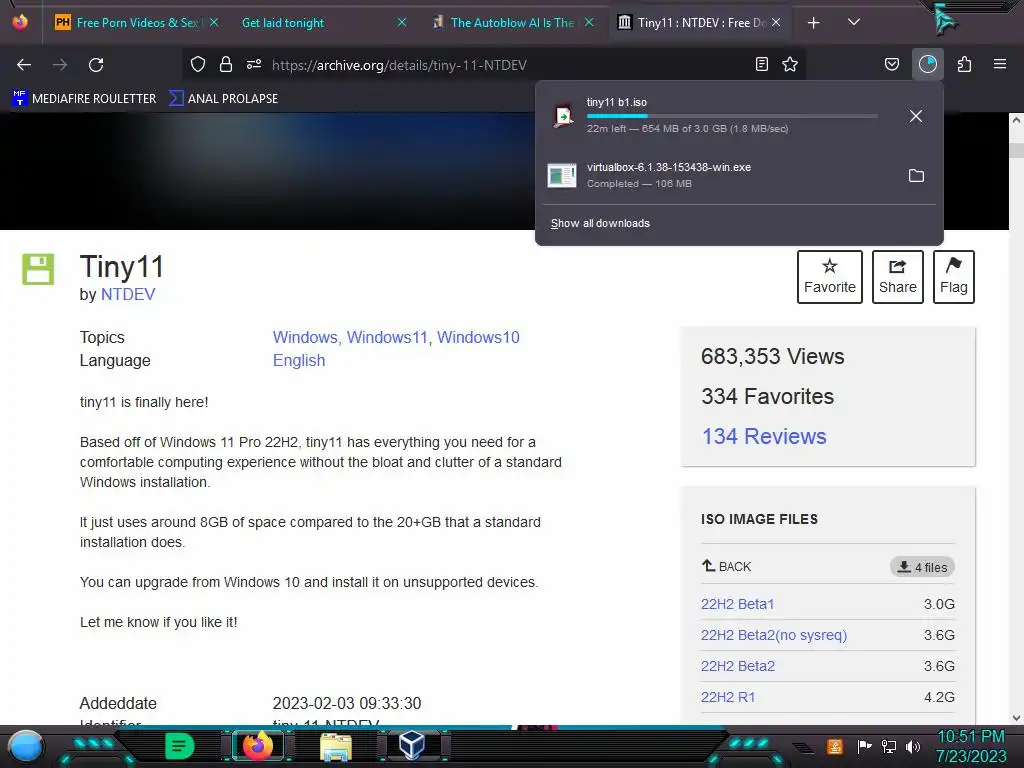Bookmark this page with the star icon
Viewport: 1024px width, 768px height.
tap(790, 64)
